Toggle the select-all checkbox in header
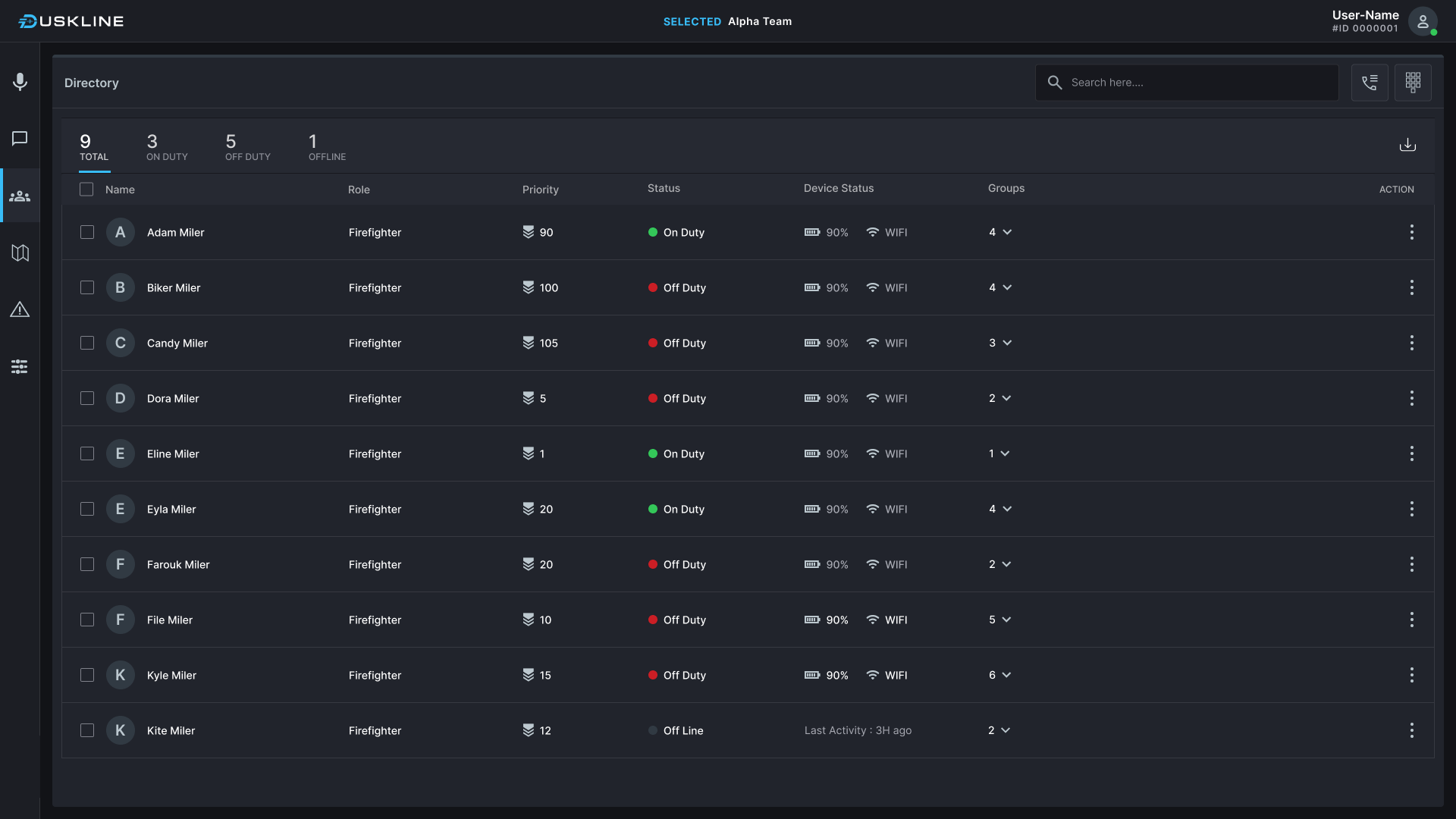Viewport: 1456px width, 819px height. 86,190
